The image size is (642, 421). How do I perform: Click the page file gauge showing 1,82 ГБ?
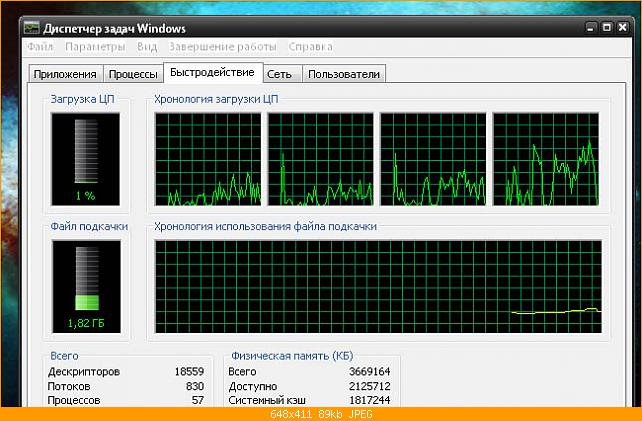pos(86,286)
